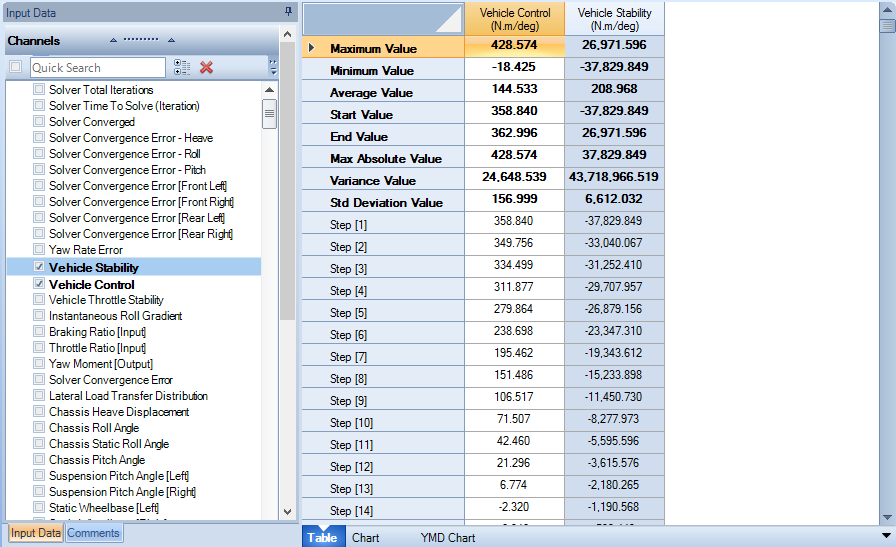The image size is (896, 547).
Task: Uncheck the Vehicle Stability channel checkbox
Action: coord(39,267)
